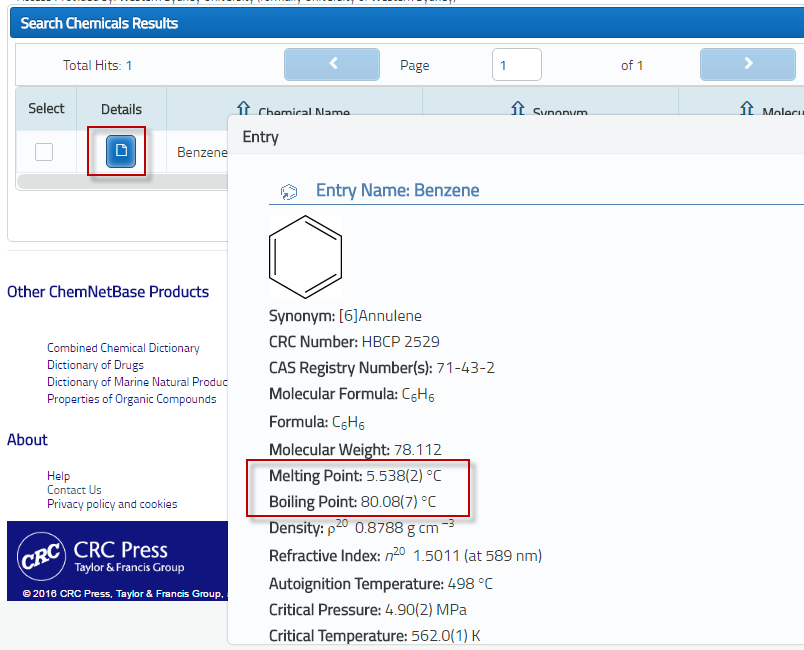The height and width of the screenshot is (650, 804).
Task: Open the details document icon for Benzene
Action: [x=121, y=151]
